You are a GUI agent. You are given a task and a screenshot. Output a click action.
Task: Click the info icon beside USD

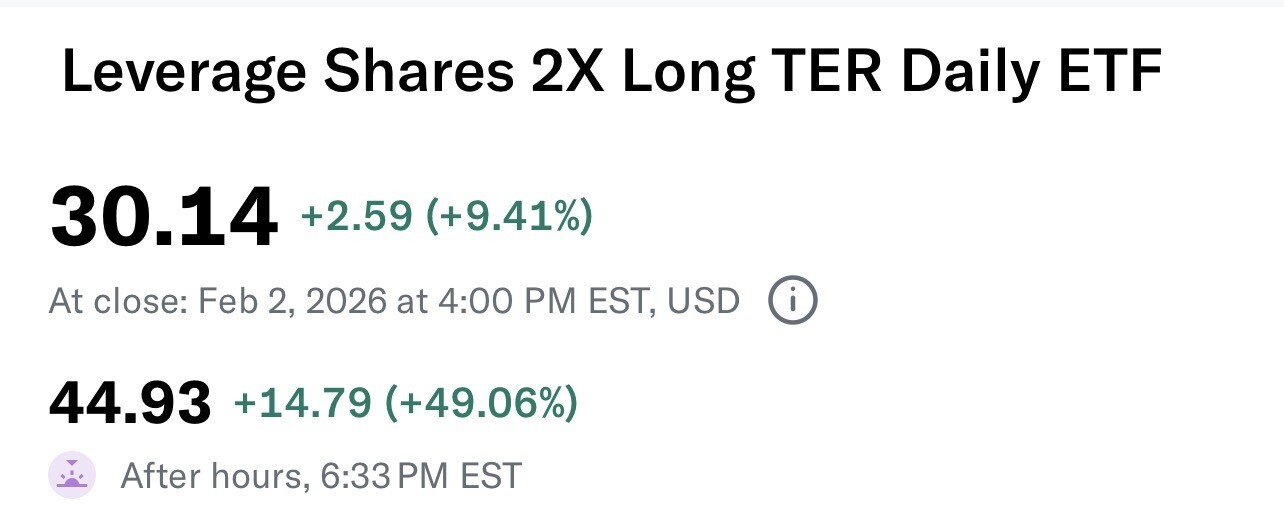(x=792, y=301)
